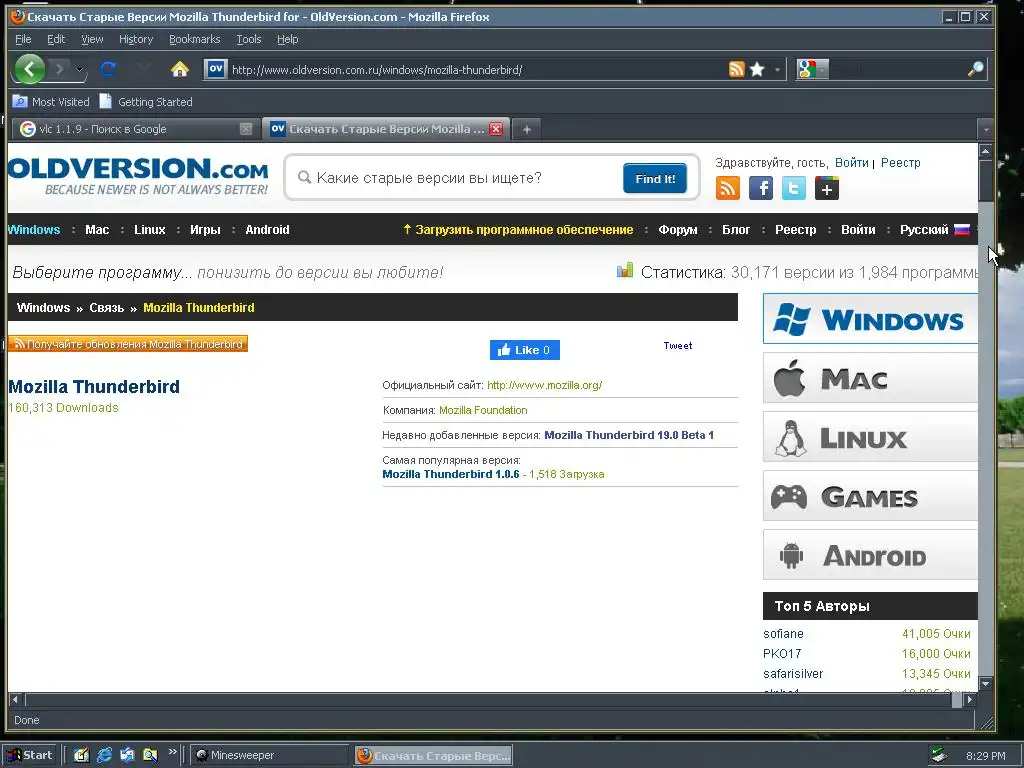Click the Связь breadcrumb link
This screenshot has width=1024, height=768.
[106, 308]
